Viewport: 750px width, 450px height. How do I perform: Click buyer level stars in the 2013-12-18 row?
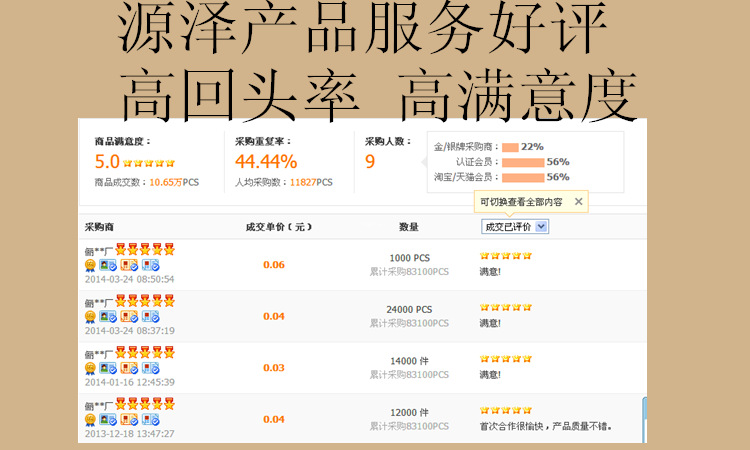click(145, 404)
